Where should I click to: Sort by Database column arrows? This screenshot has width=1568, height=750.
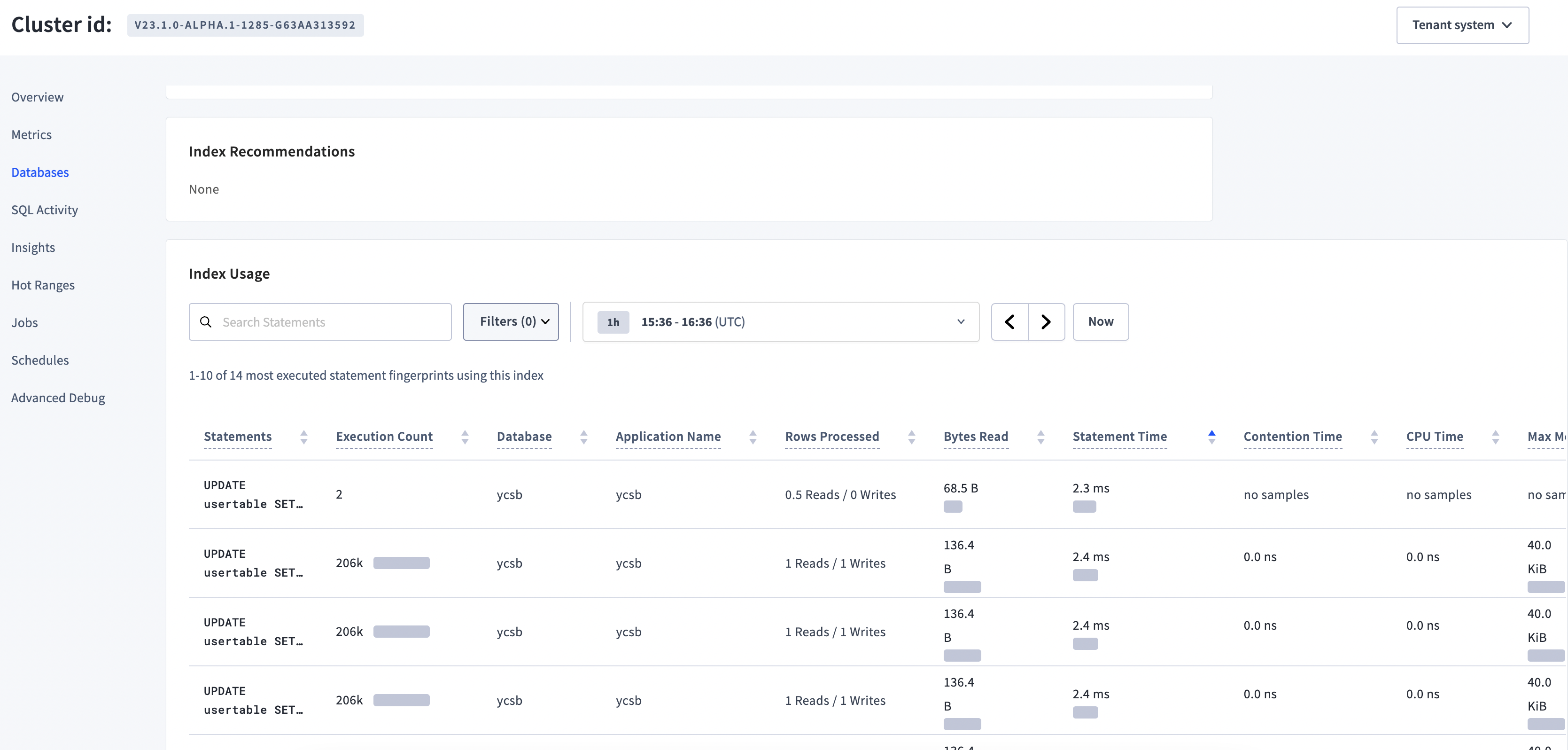[x=584, y=437]
